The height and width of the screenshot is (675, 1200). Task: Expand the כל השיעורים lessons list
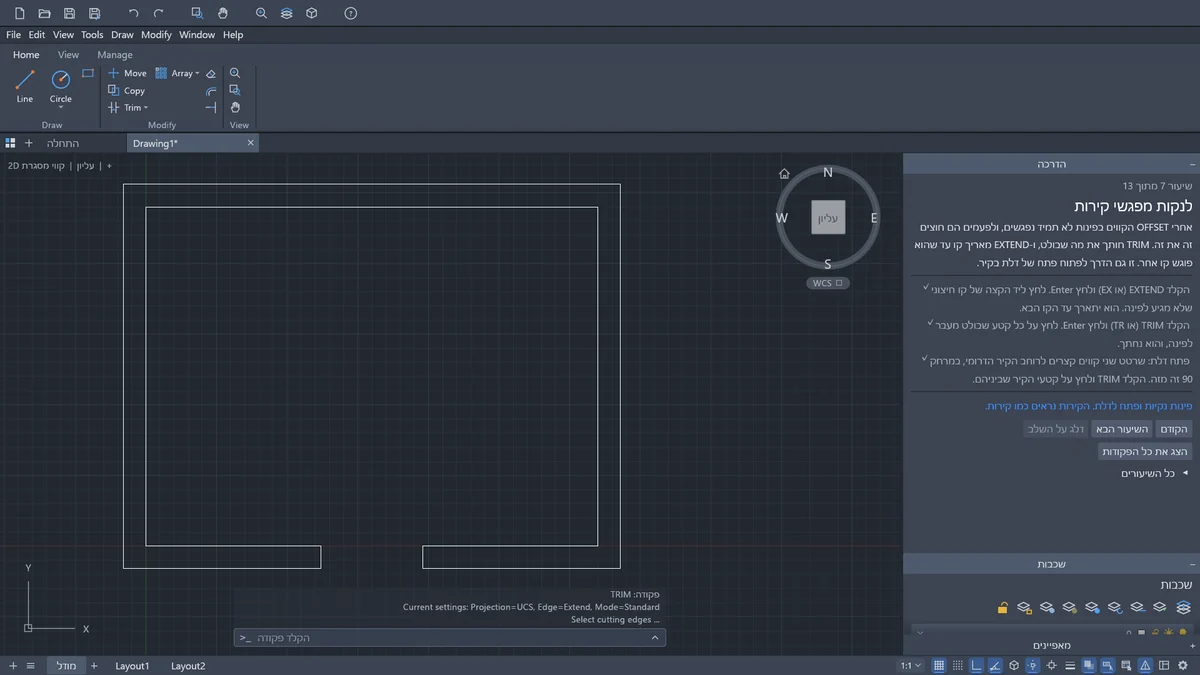[1155, 473]
